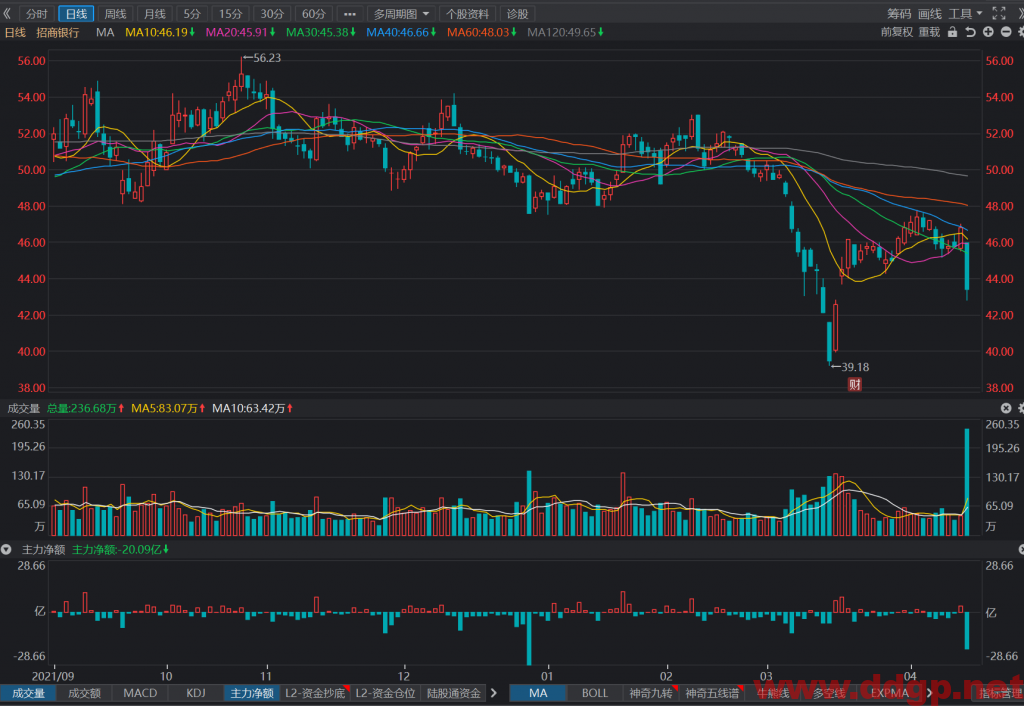Show more indicator tabs after 陆股通资金
This screenshot has width=1024, height=706.
[494, 693]
